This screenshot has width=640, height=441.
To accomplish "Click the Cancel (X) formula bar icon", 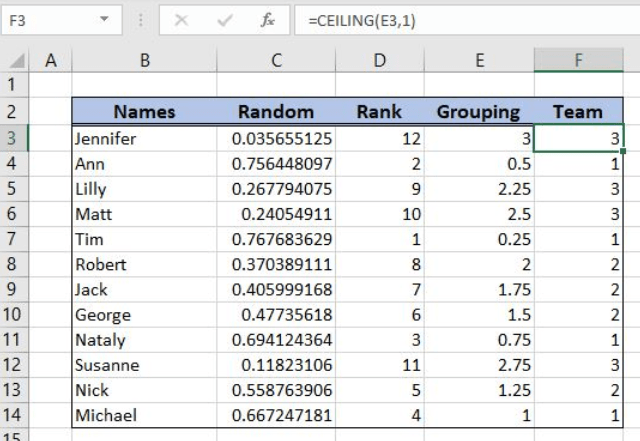I will pyautogui.click(x=181, y=20).
